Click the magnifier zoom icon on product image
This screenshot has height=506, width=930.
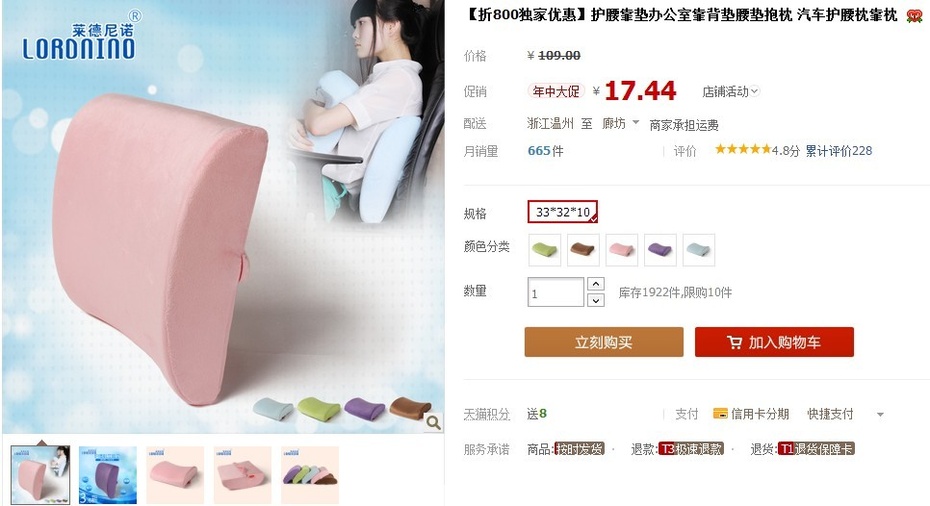434,422
